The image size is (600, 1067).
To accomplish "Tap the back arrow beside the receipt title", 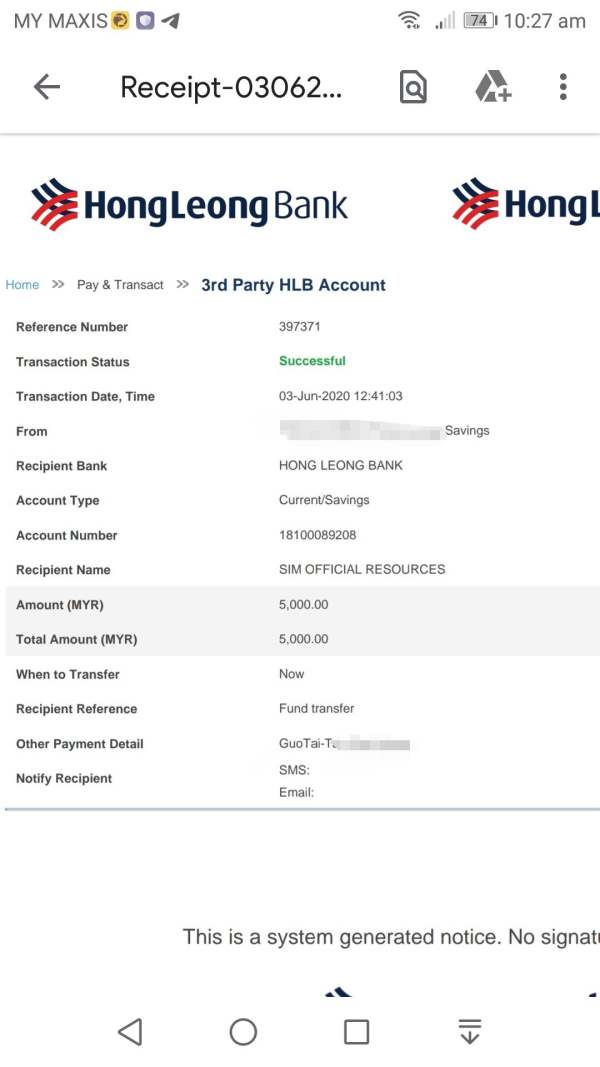I will (x=47, y=87).
